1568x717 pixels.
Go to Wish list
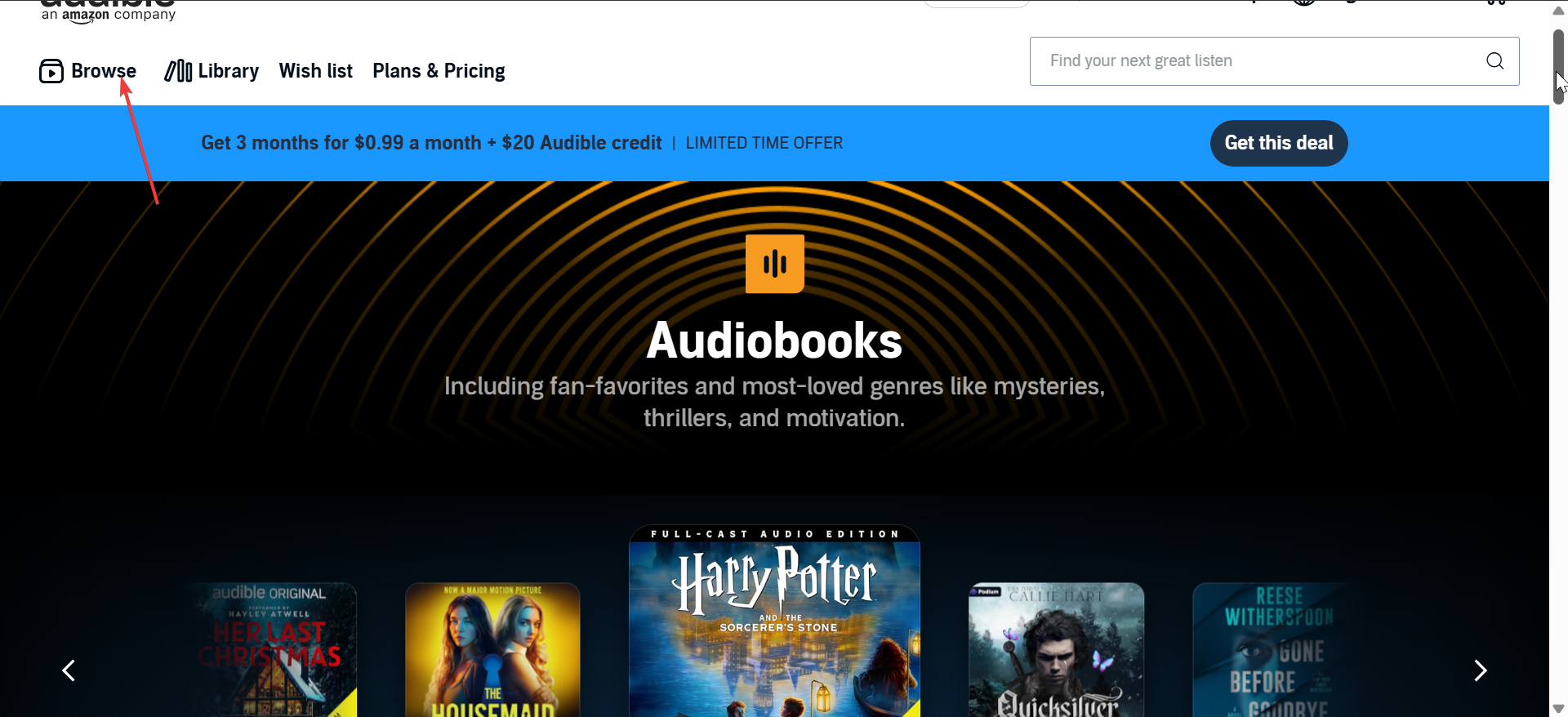point(315,71)
